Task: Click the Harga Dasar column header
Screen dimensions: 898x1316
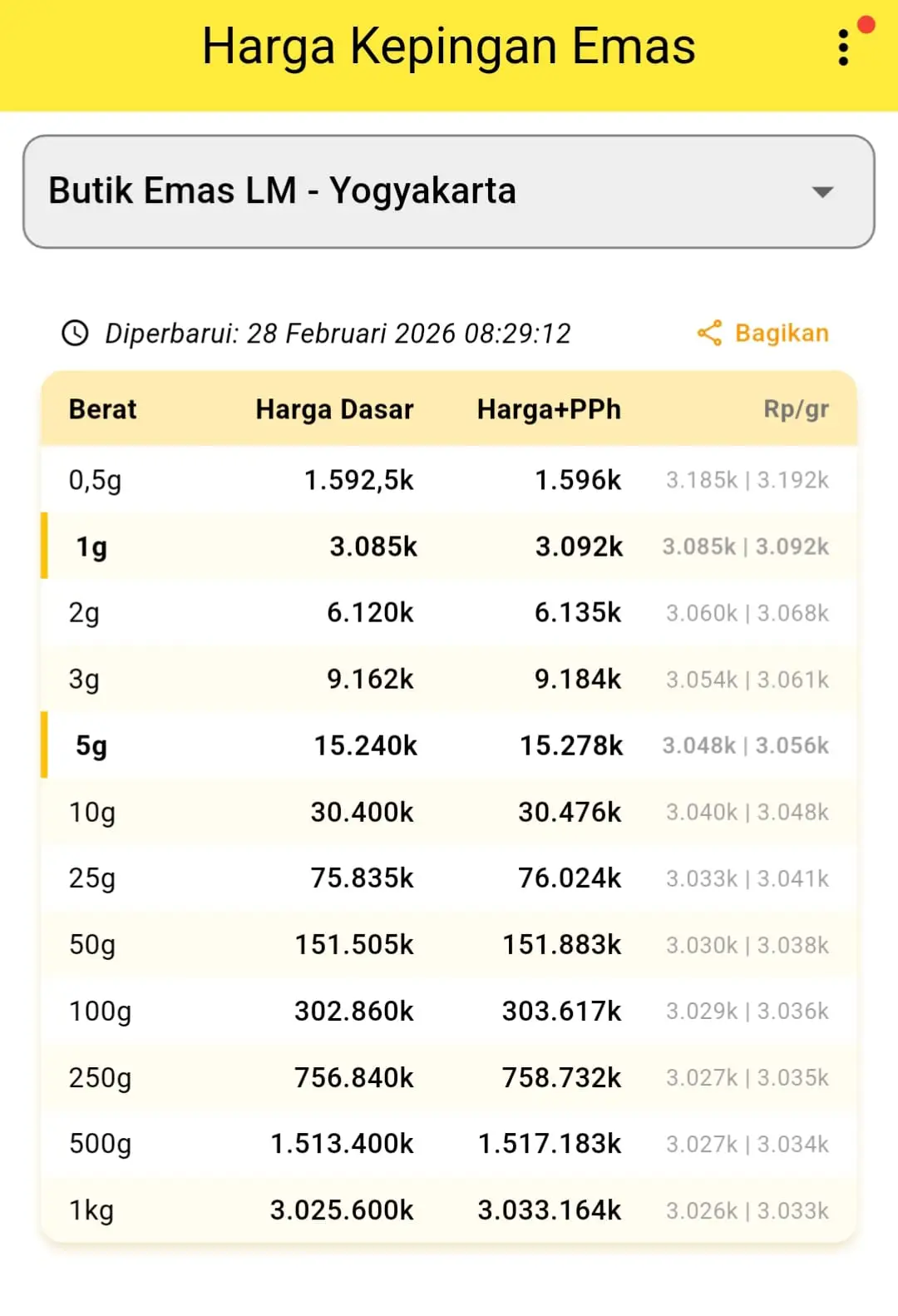Action: click(x=334, y=409)
